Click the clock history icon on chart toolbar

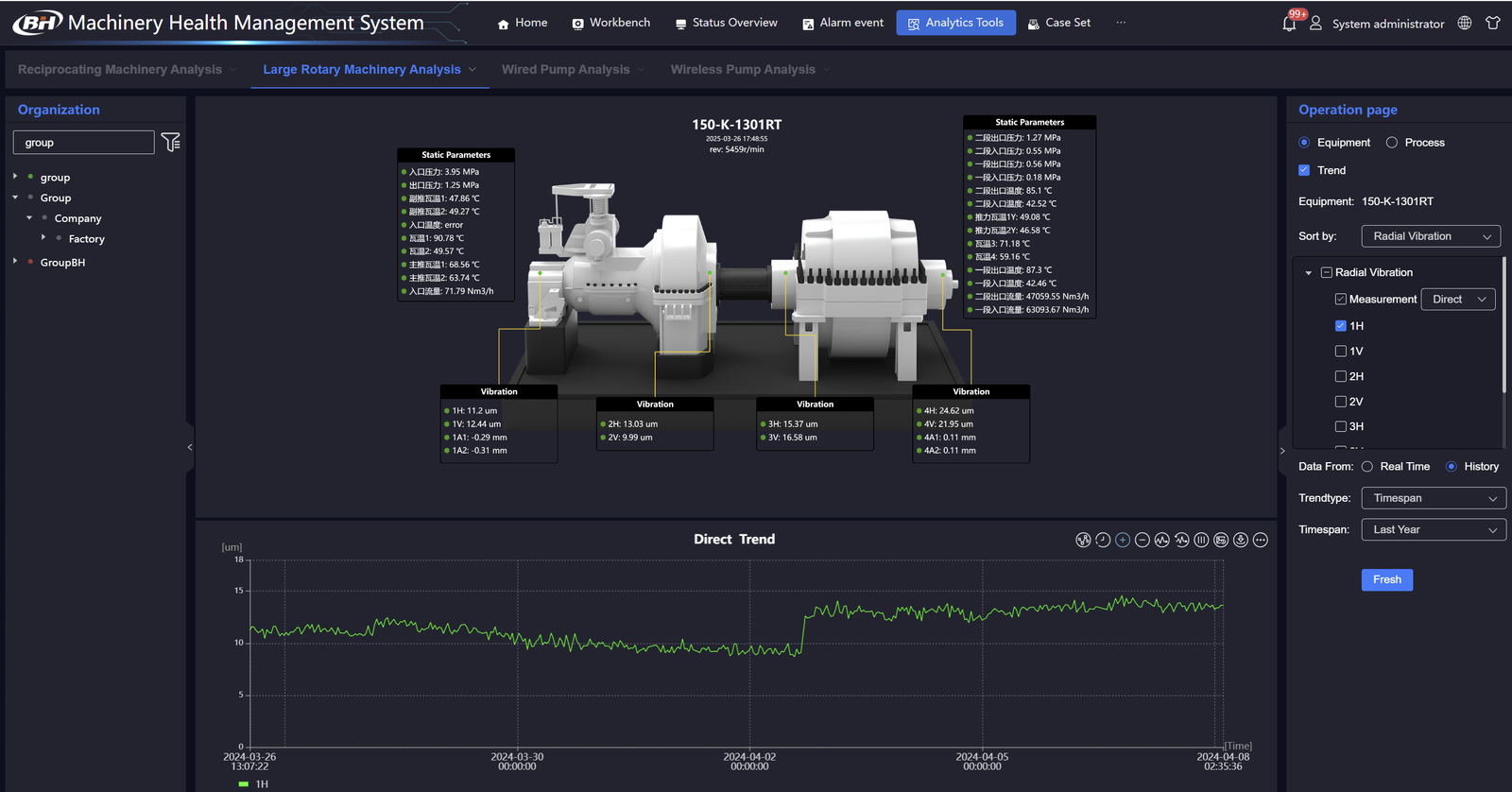click(x=1103, y=540)
